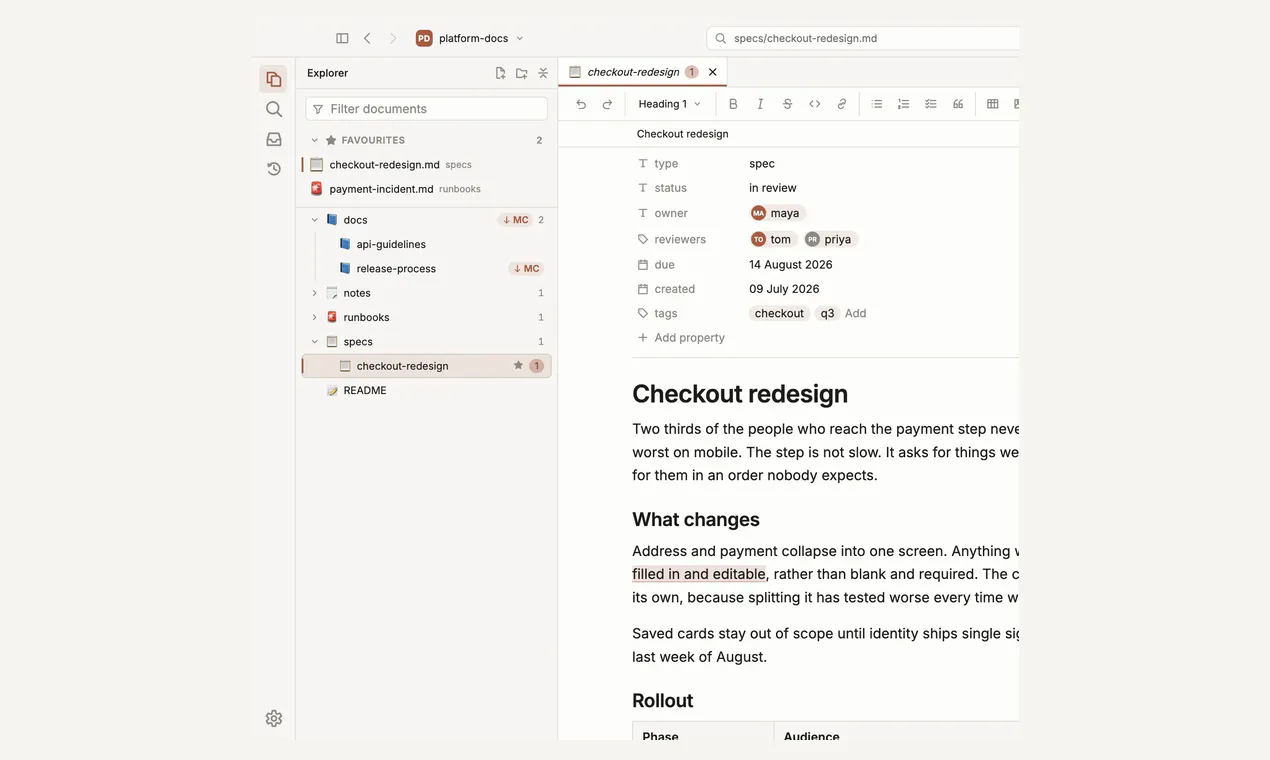Toggle strikethrough formatting
This screenshot has width=1270, height=760.
(787, 104)
